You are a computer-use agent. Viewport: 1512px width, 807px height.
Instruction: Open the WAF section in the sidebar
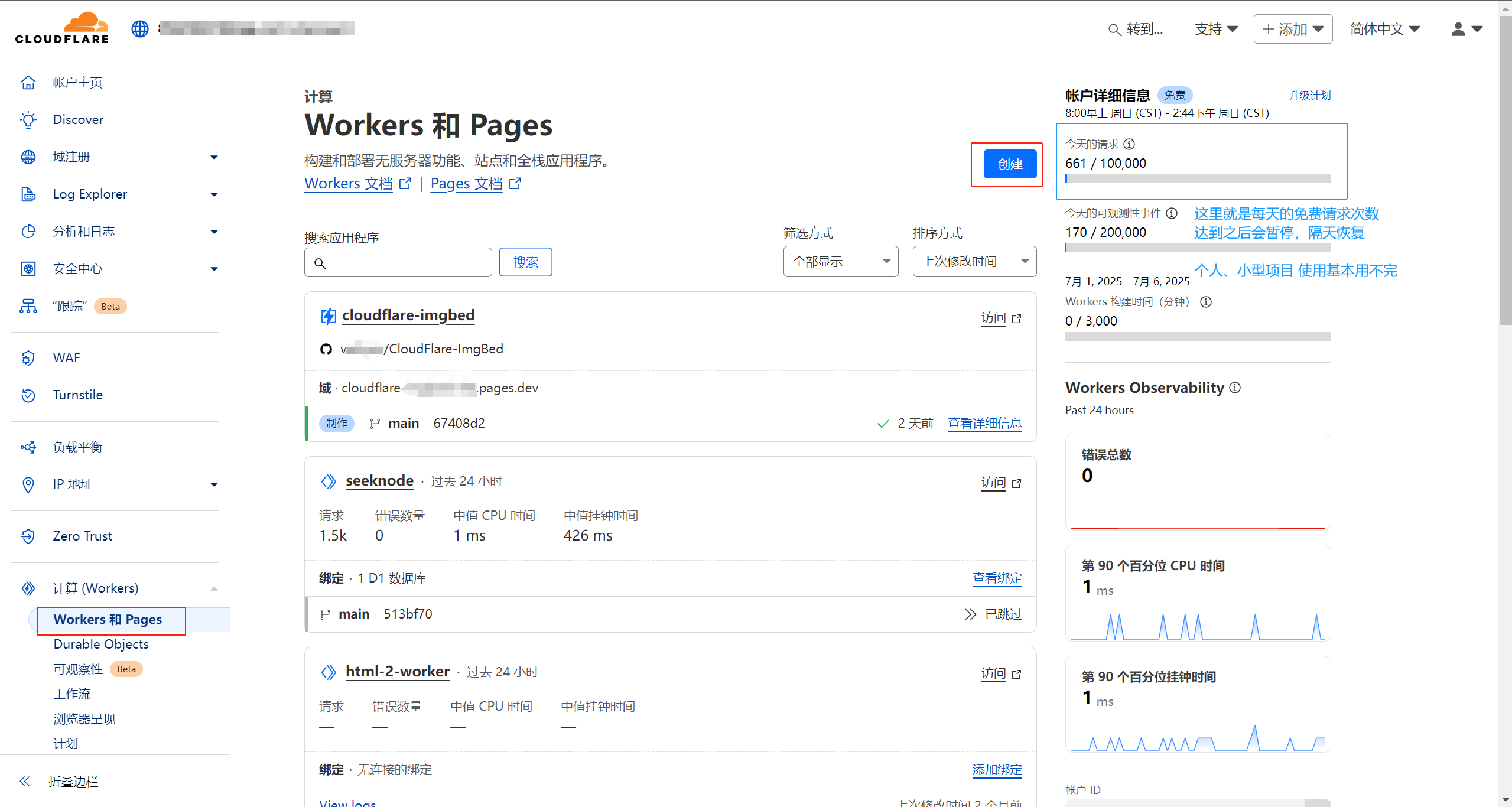point(66,357)
